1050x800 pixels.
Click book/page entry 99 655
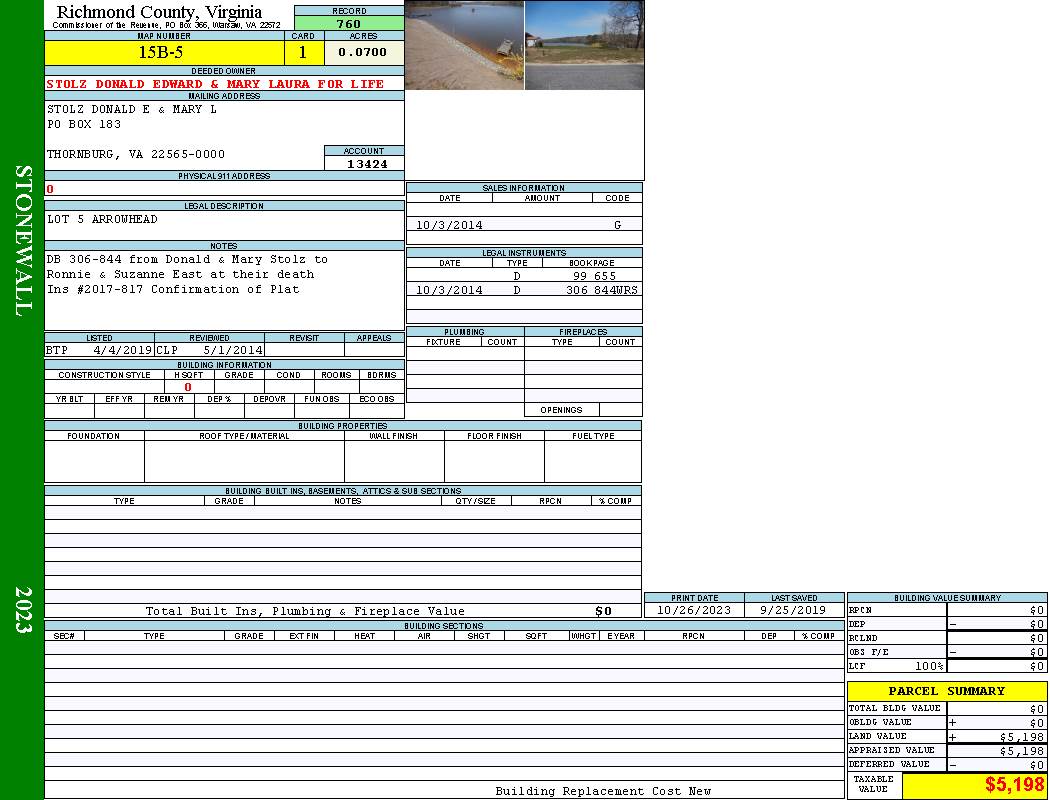[x=594, y=276]
